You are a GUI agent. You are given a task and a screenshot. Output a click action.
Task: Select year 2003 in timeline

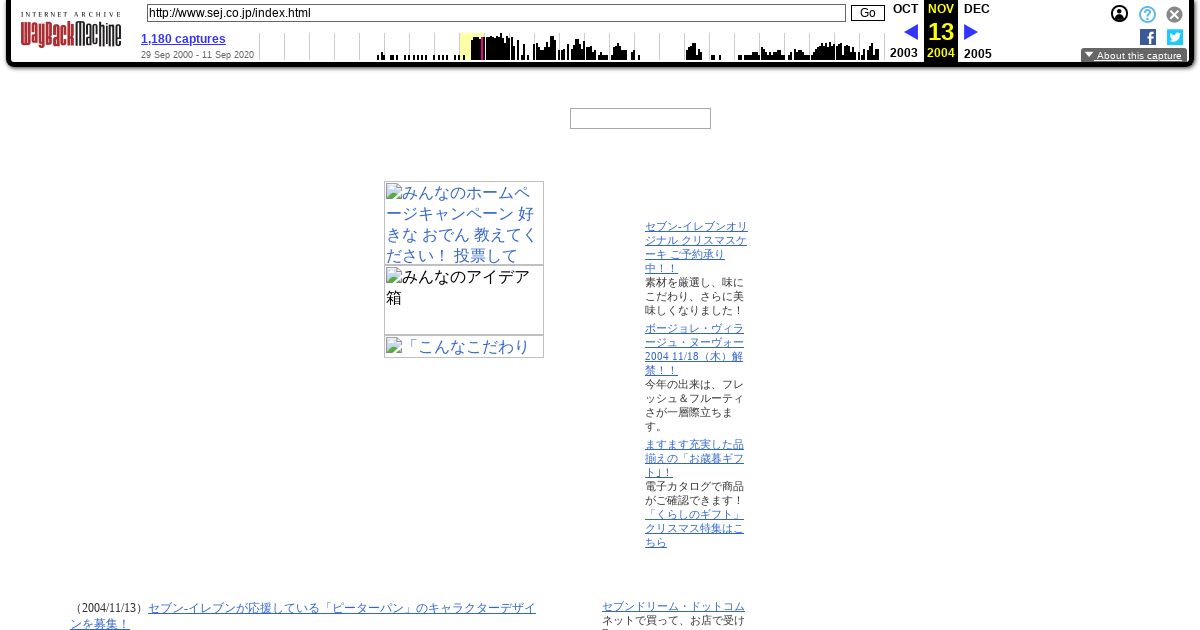click(904, 53)
